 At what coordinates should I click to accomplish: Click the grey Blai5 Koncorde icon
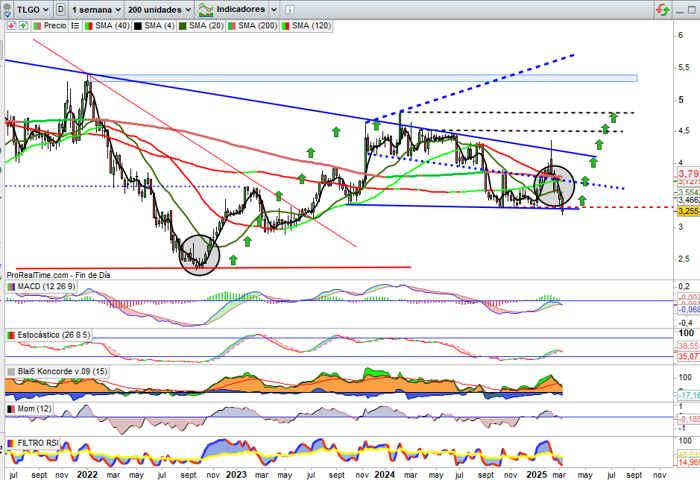tap(11, 372)
